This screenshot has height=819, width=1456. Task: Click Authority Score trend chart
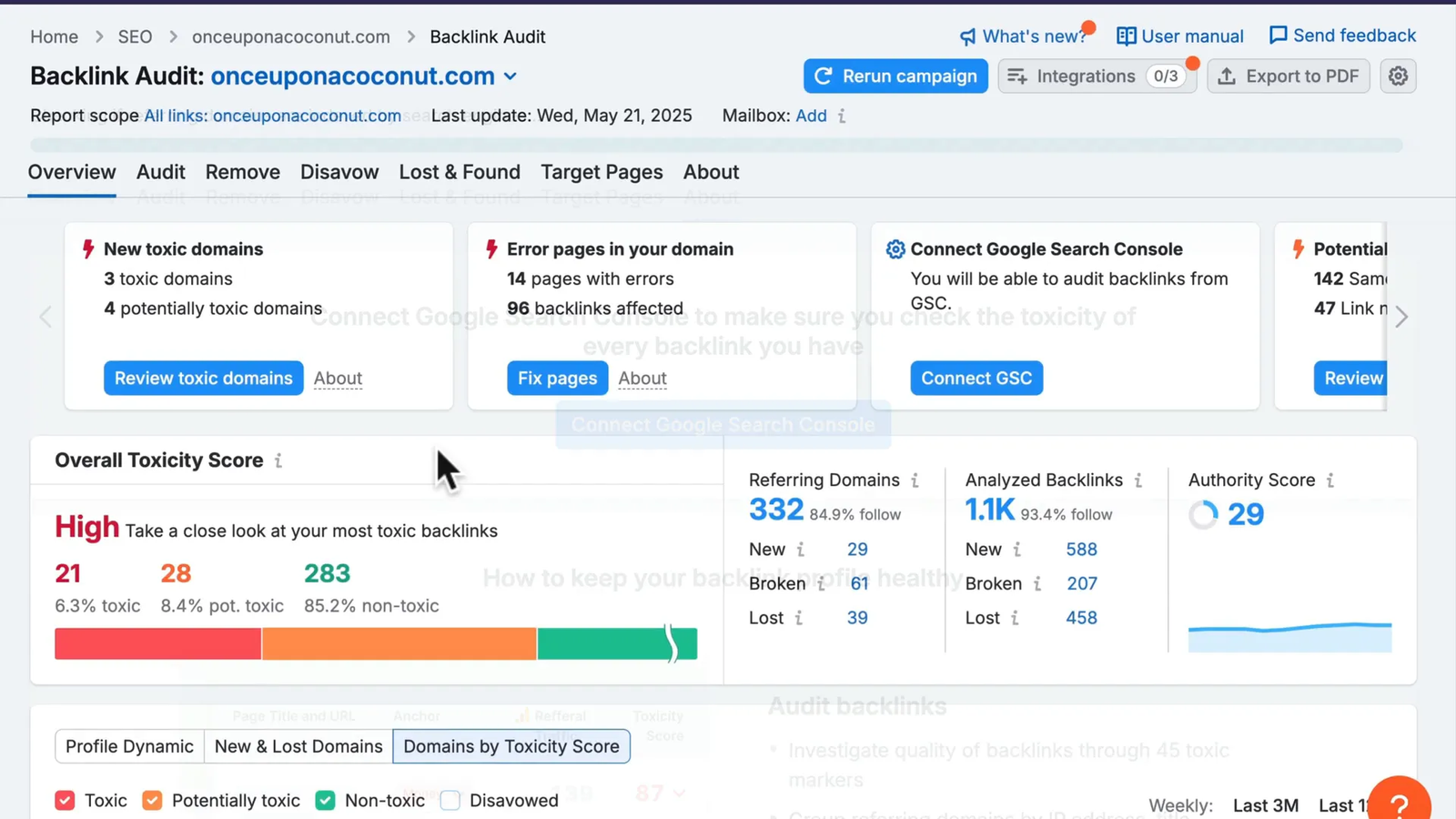click(1289, 637)
